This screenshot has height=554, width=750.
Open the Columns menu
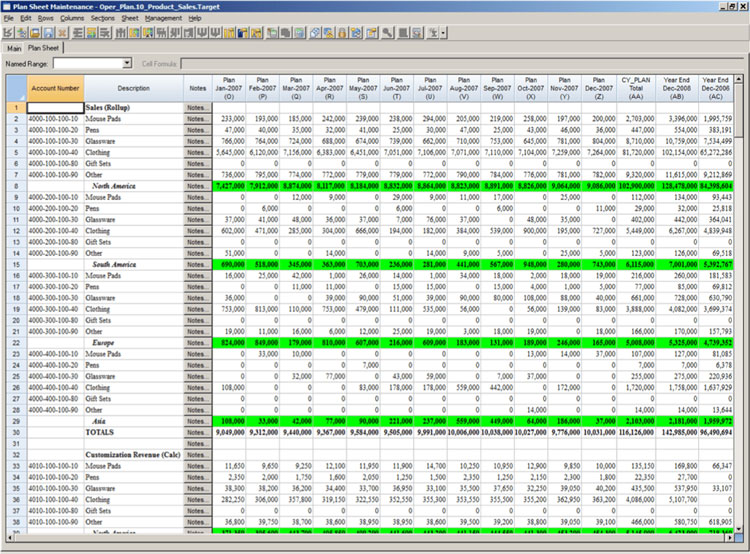point(72,18)
